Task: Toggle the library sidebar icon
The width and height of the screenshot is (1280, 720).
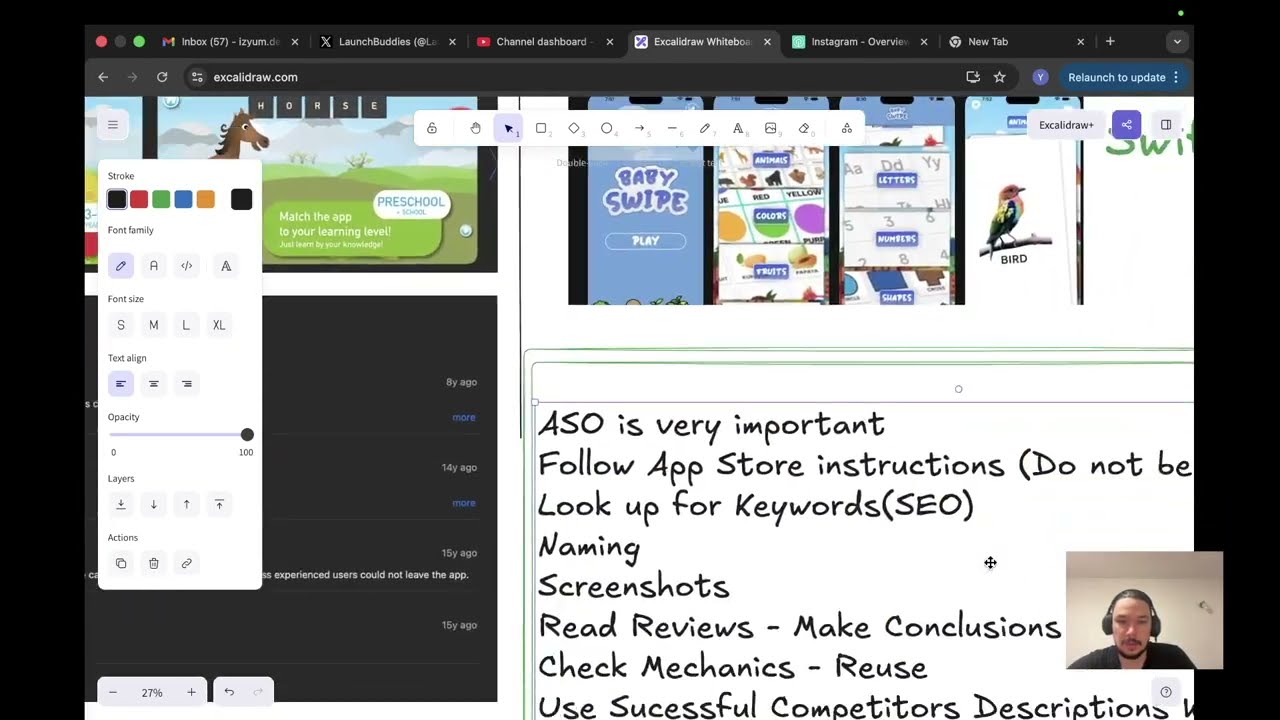Action: pos(1166,125)
